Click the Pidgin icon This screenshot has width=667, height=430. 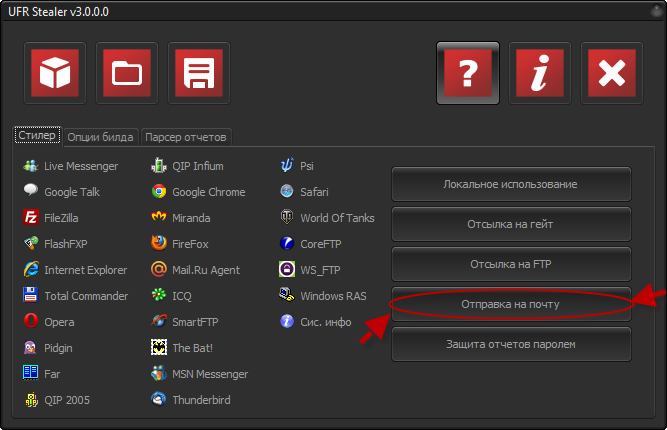tap(31, 347)
